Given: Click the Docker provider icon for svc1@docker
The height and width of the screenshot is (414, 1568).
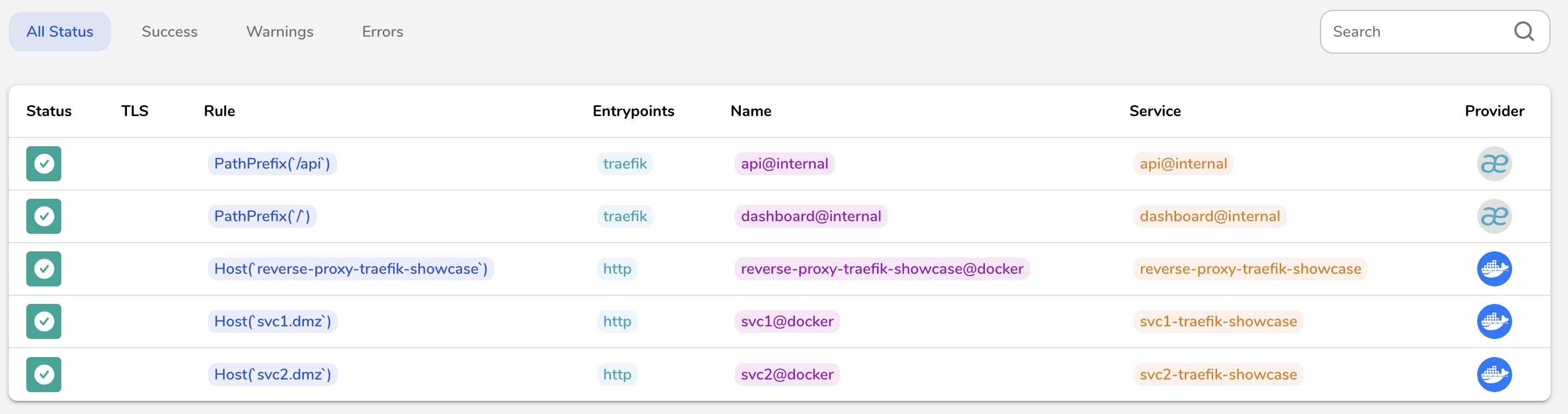Looking at the screenshot, I should tap(1494, 321).
